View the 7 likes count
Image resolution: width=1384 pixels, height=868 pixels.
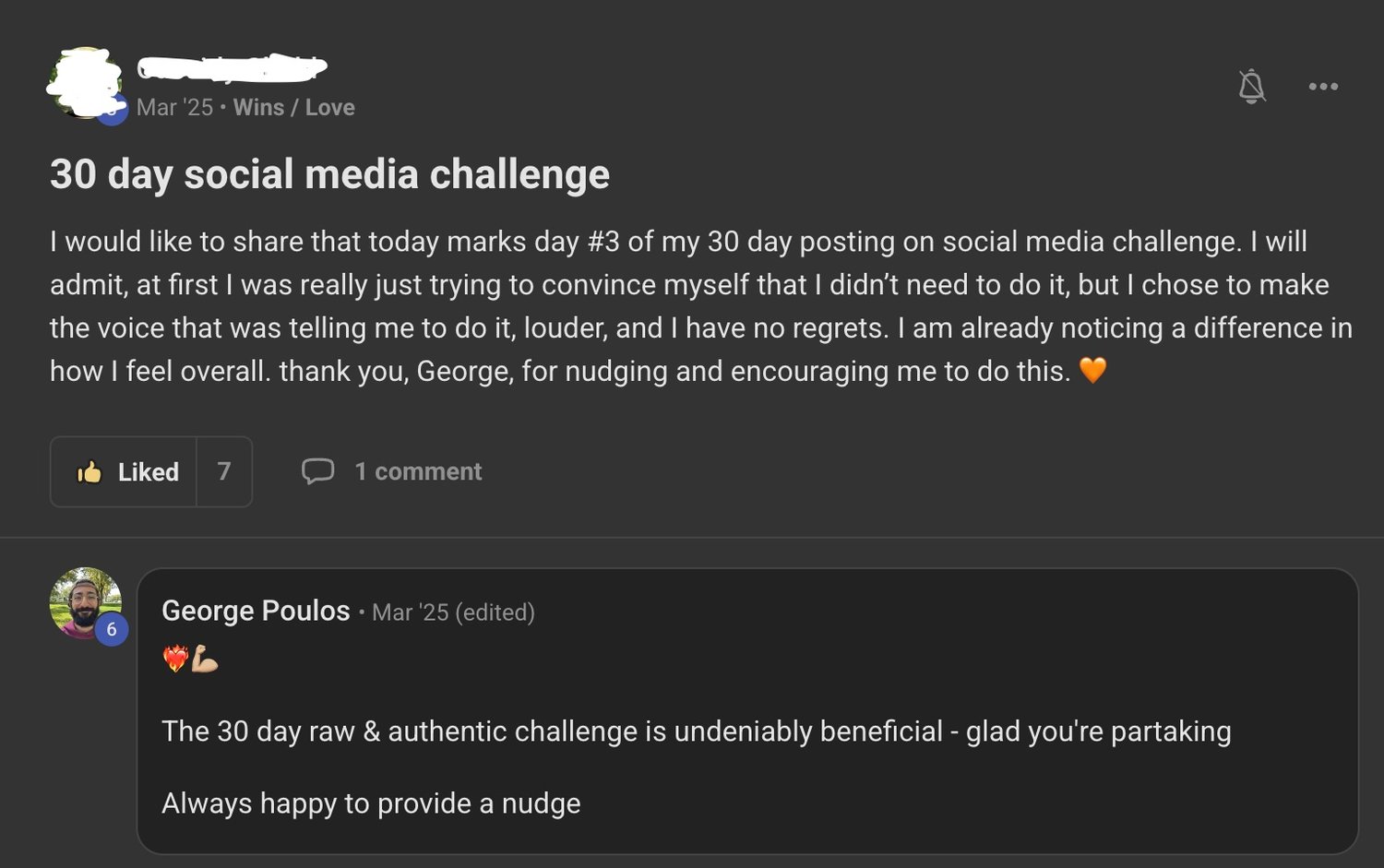click(224, 471)
